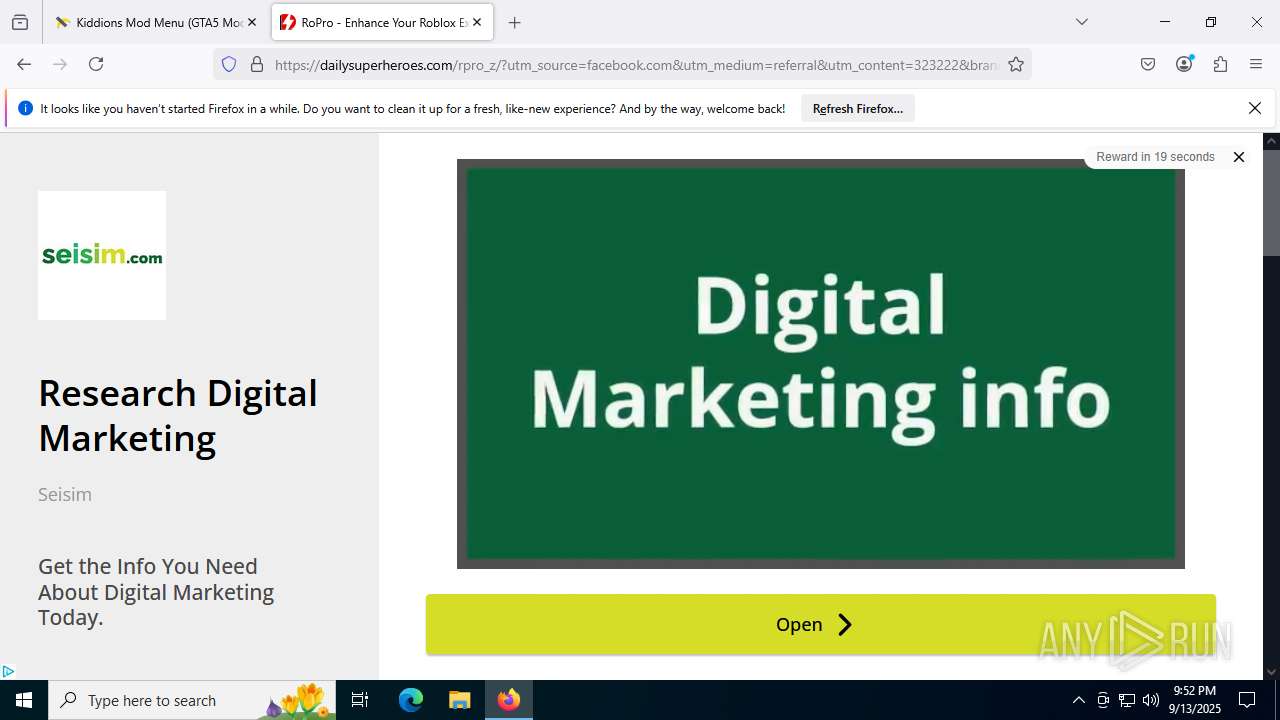
Task: Click the Firefox taskbar icon
Action: (x=509, y=700)
